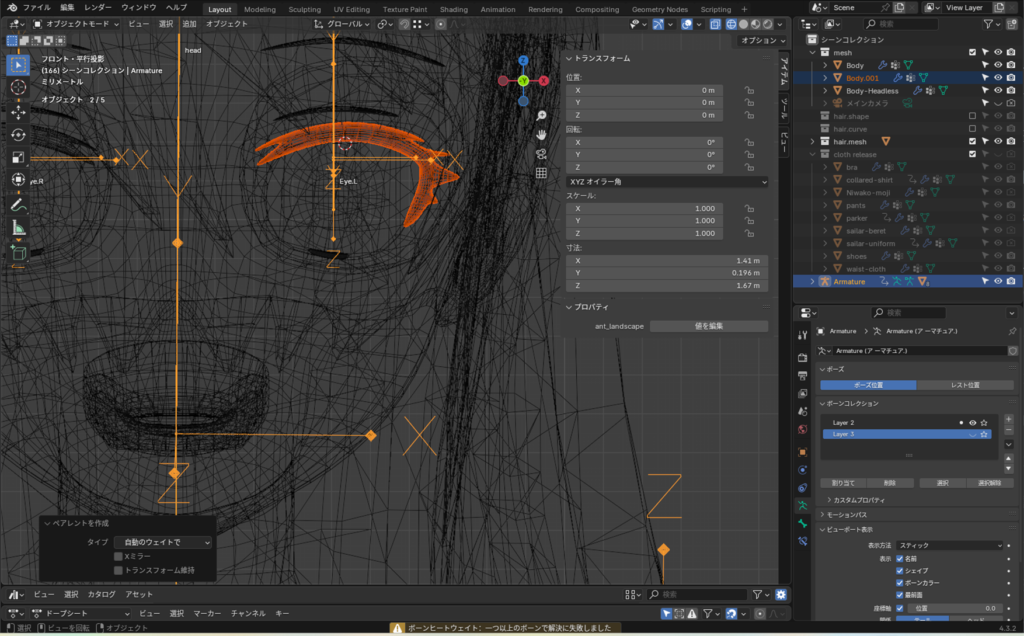Viewport: 1024px width, 636px height.
Task: Open the Bone properties tab
Action: [802, 524]
